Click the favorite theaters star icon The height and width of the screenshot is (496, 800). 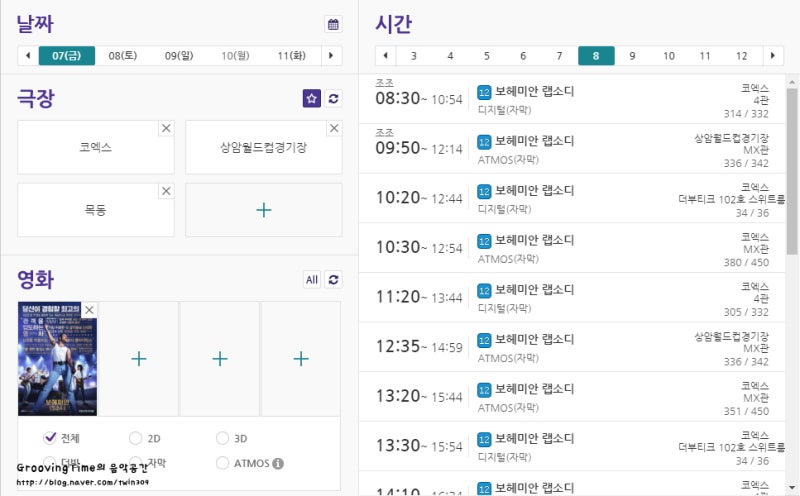(x=312, y=98)
